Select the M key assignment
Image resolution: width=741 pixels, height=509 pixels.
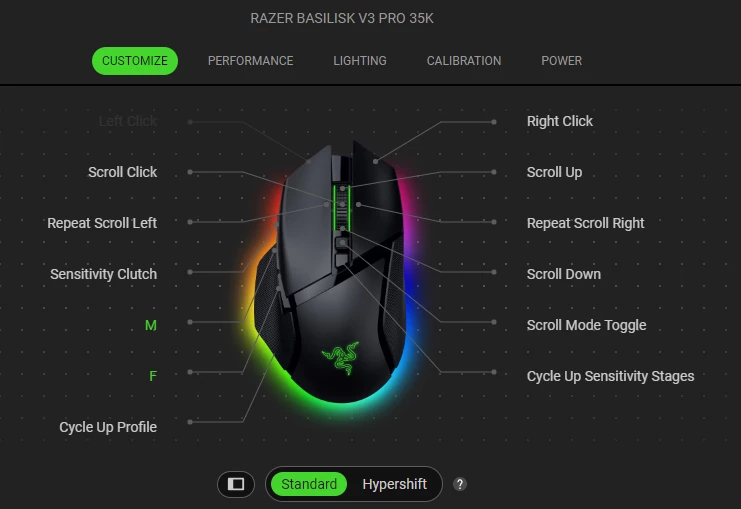click(151, 325)
